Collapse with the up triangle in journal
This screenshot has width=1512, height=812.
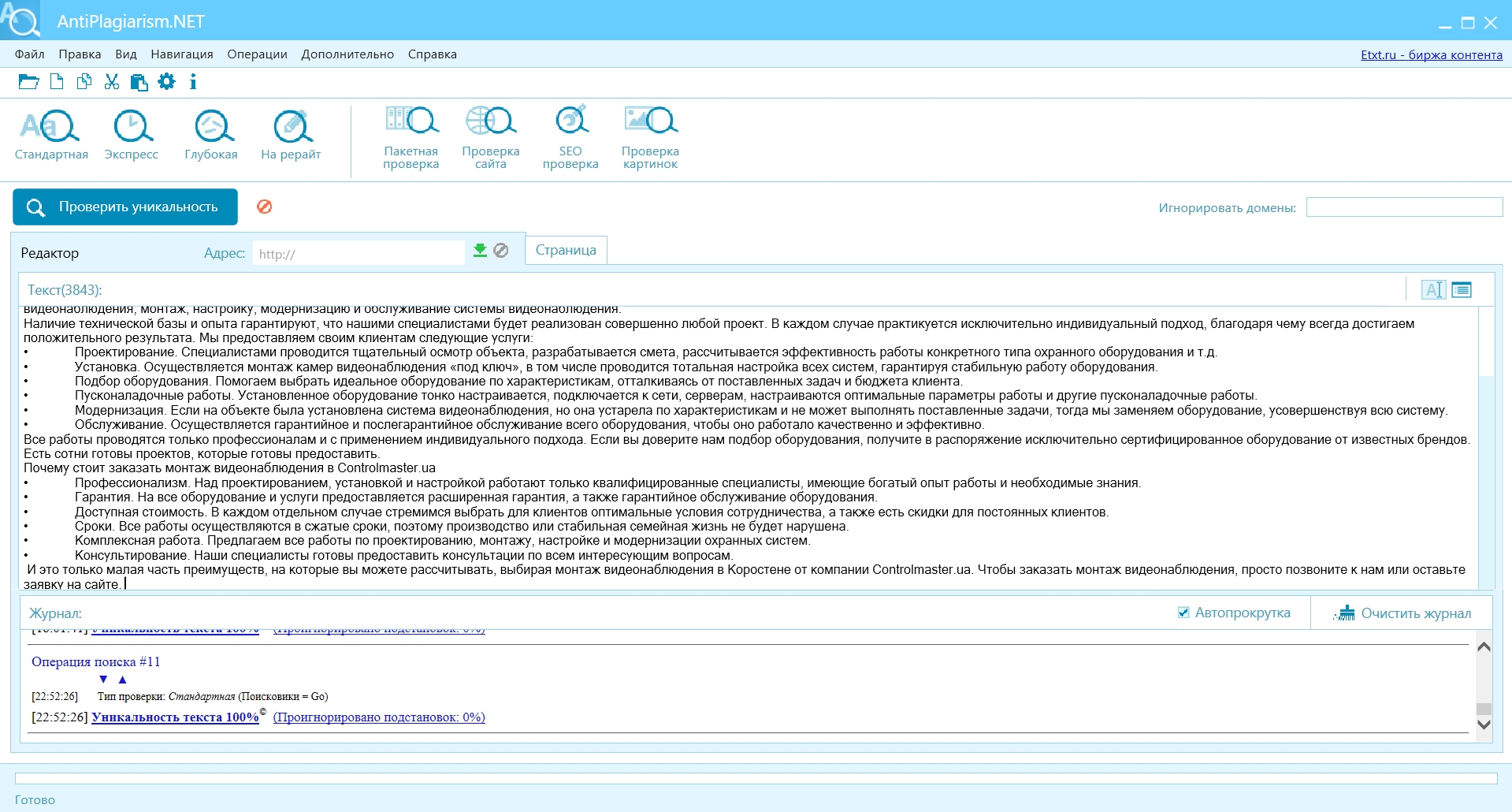[122, 680]
